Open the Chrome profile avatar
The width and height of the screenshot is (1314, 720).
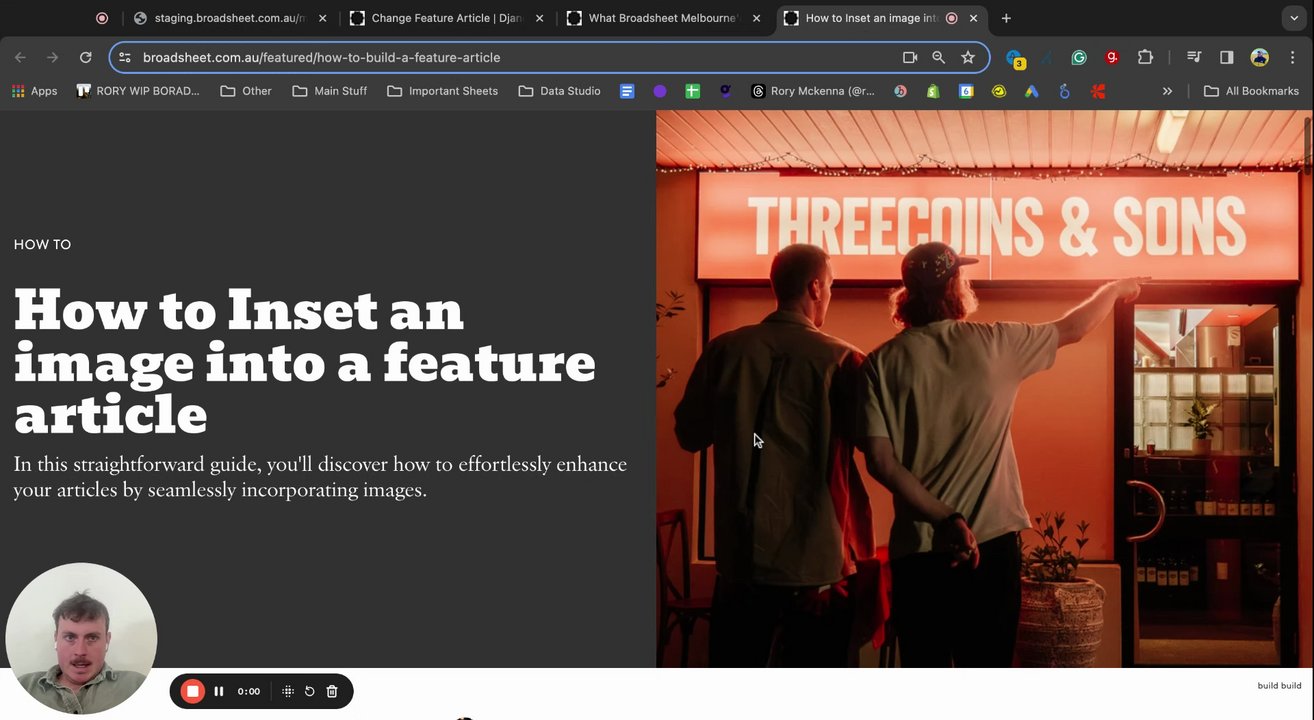(x=1260, y=58)
